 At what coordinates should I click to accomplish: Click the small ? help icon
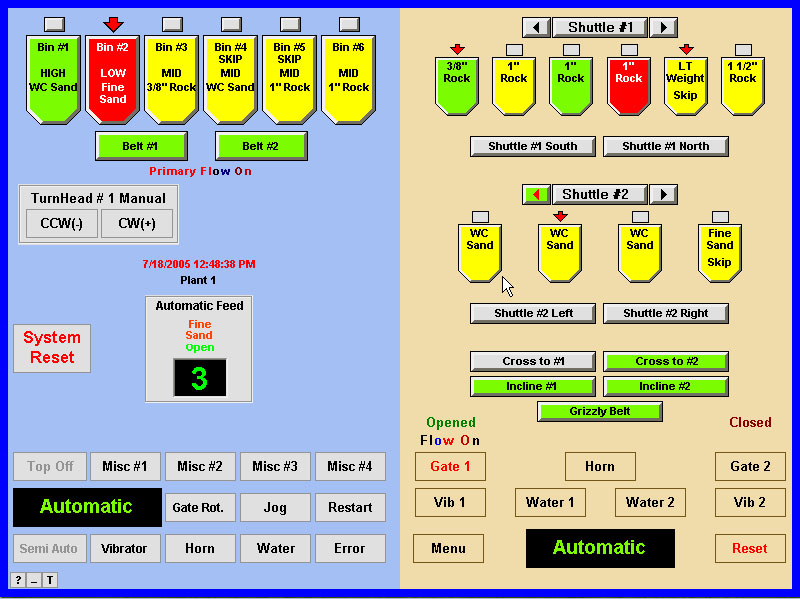pos(18,580)
